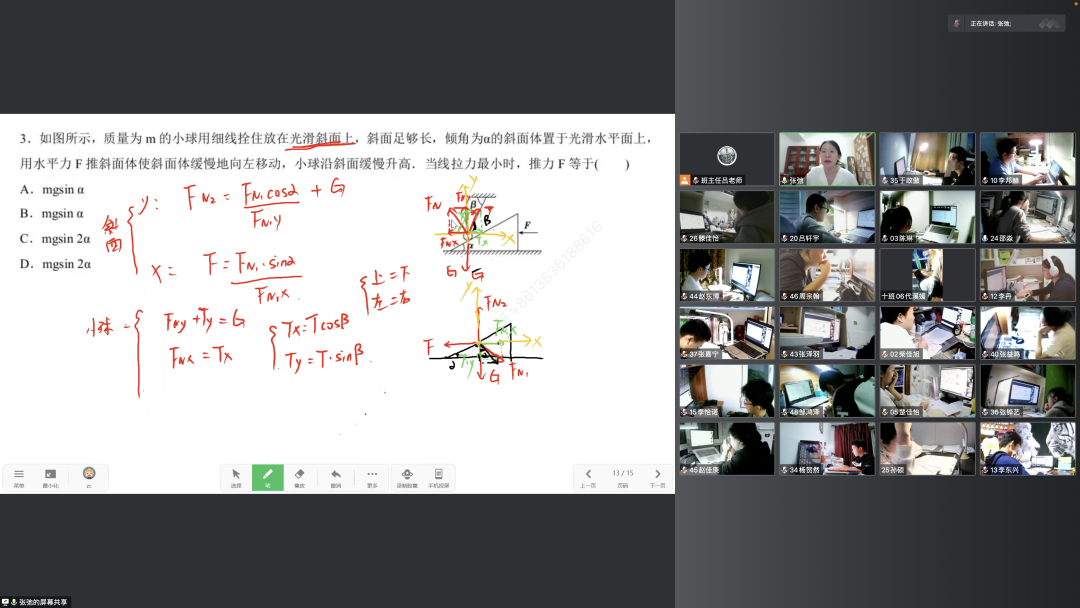The width and height of the screenshot is (1080, 608).
Task: Select video tile of 35于政懿
Action: (x=927, y=159)
